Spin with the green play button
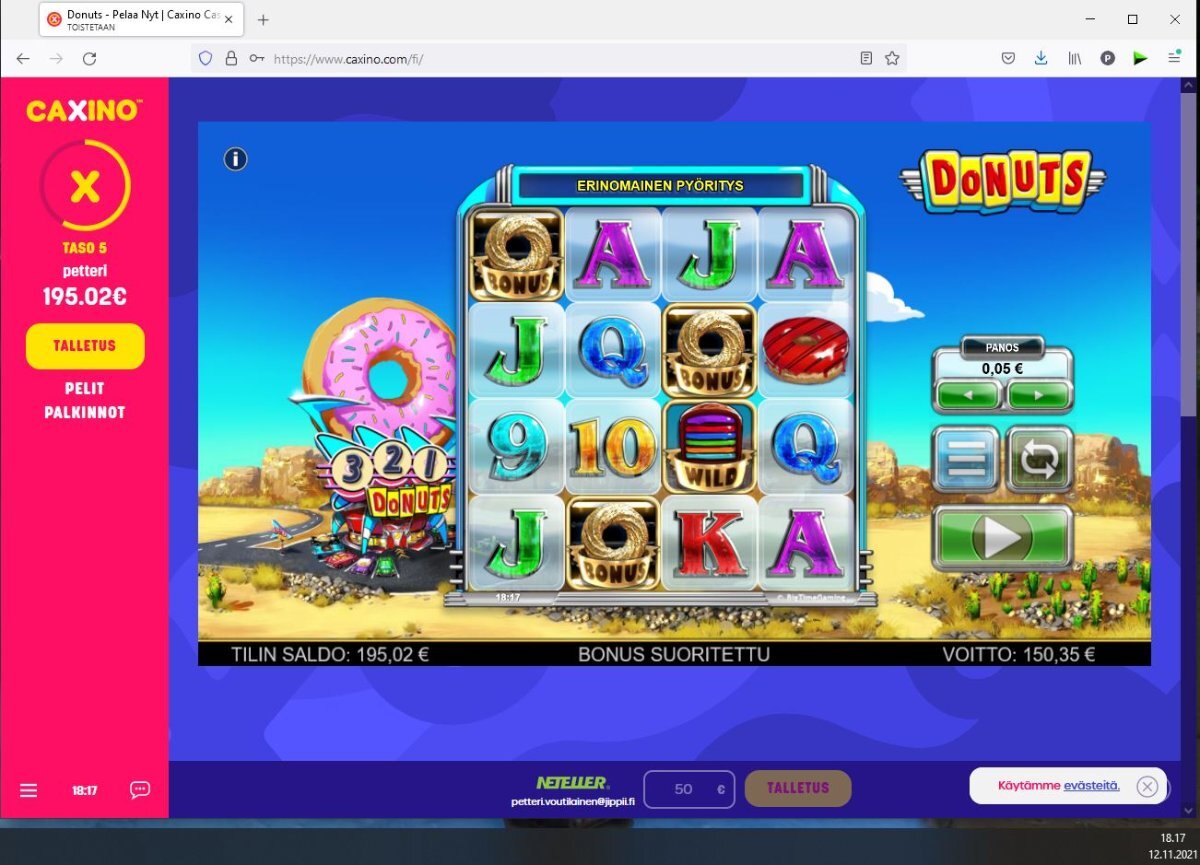The height and width of the screenshot is (865, 1200). point(1002,538)
